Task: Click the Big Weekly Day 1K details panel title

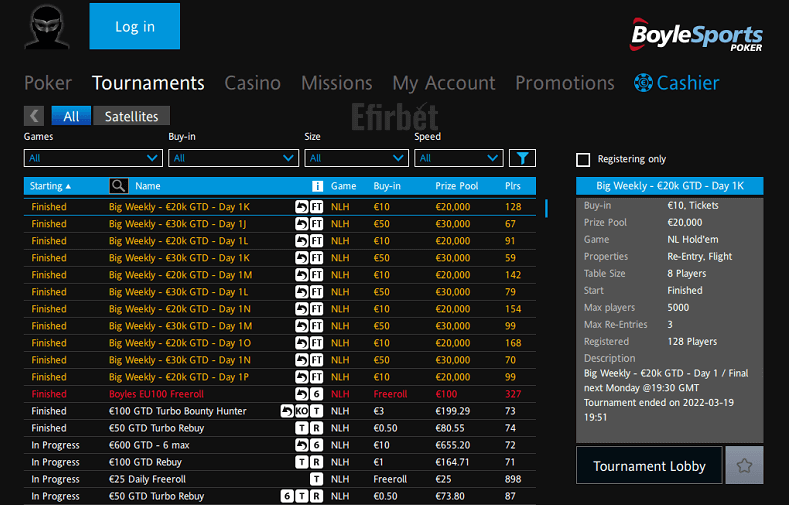Action: pos(670,186)
